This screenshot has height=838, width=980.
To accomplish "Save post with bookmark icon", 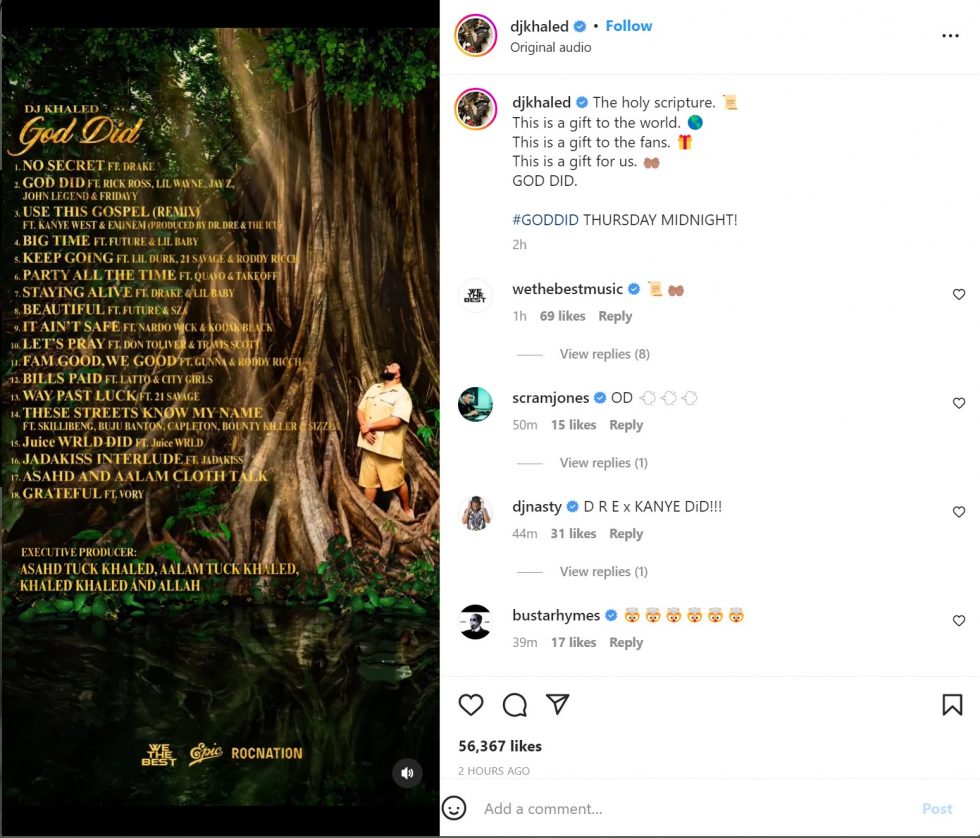I will tap(952, 704).
